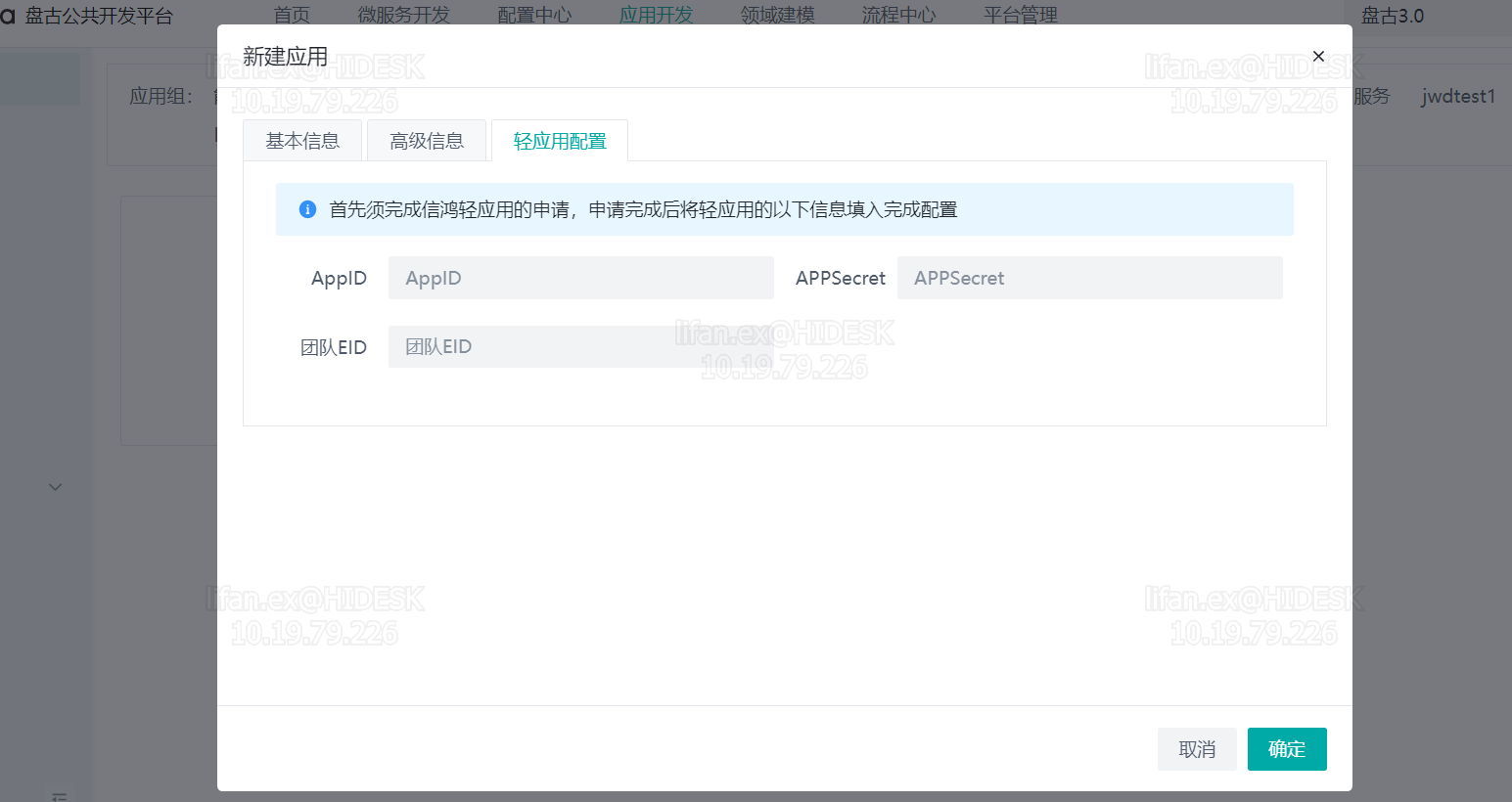Click the 盘古3.0 label in the header

1393,16
